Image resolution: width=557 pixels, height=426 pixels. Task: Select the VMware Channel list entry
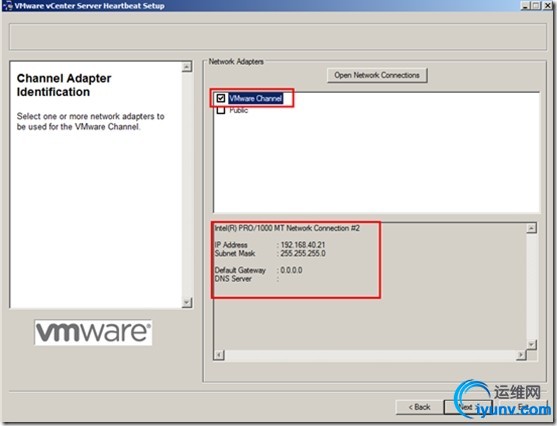pyautogui.click(x=255, y=98)
